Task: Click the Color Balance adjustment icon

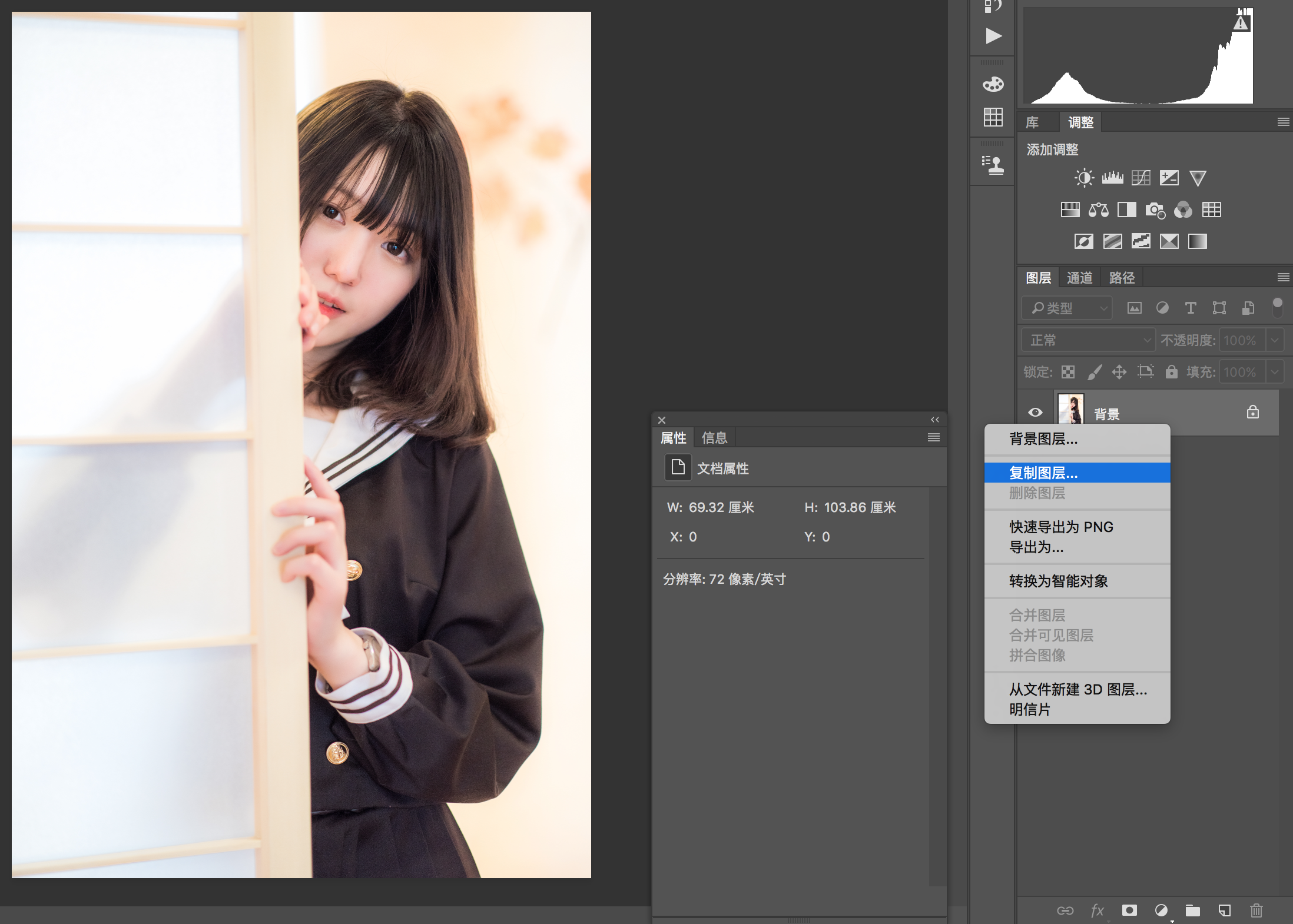Action: coord(1098,210)
